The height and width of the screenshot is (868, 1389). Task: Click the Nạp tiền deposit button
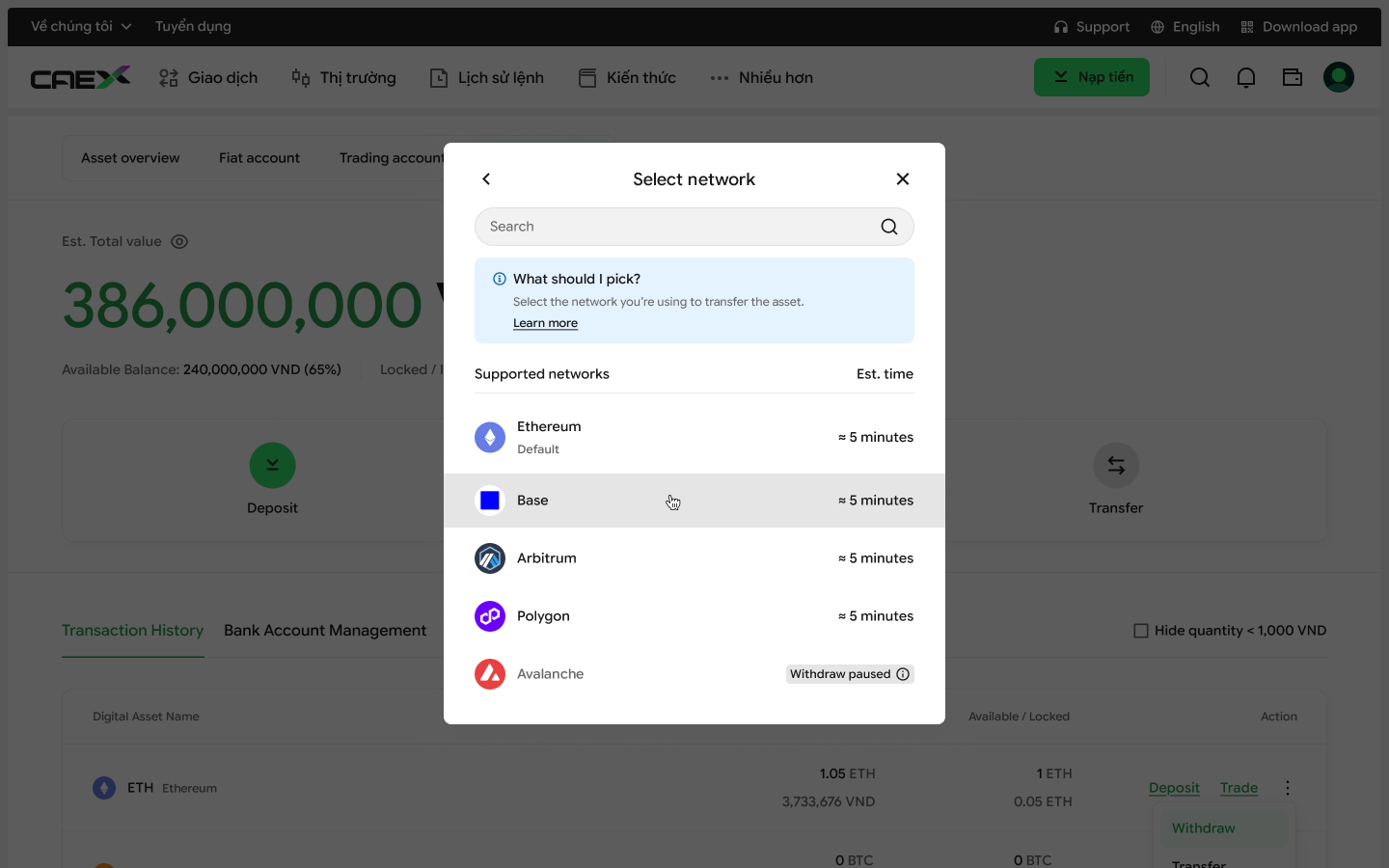pos(1092,77)
